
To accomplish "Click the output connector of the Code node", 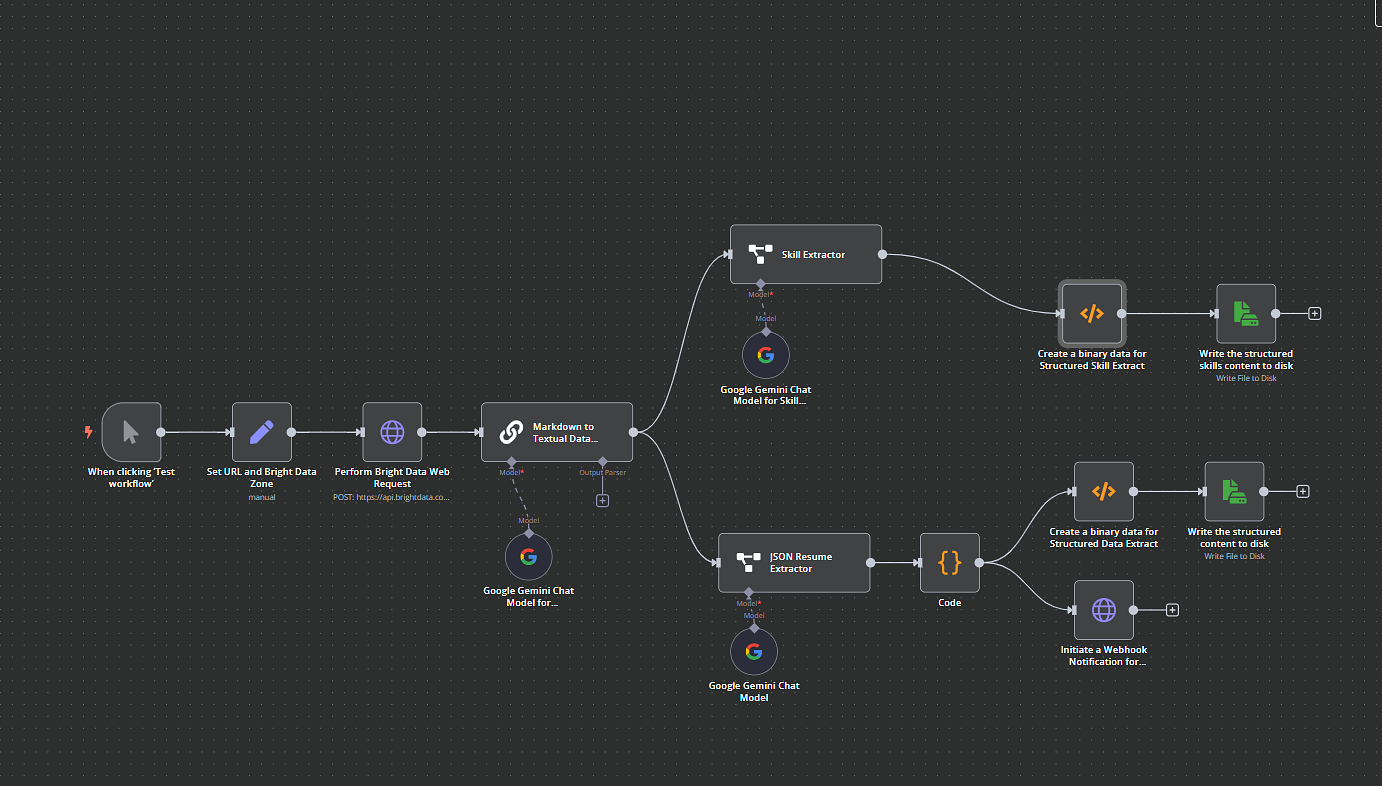I will 980,563.
